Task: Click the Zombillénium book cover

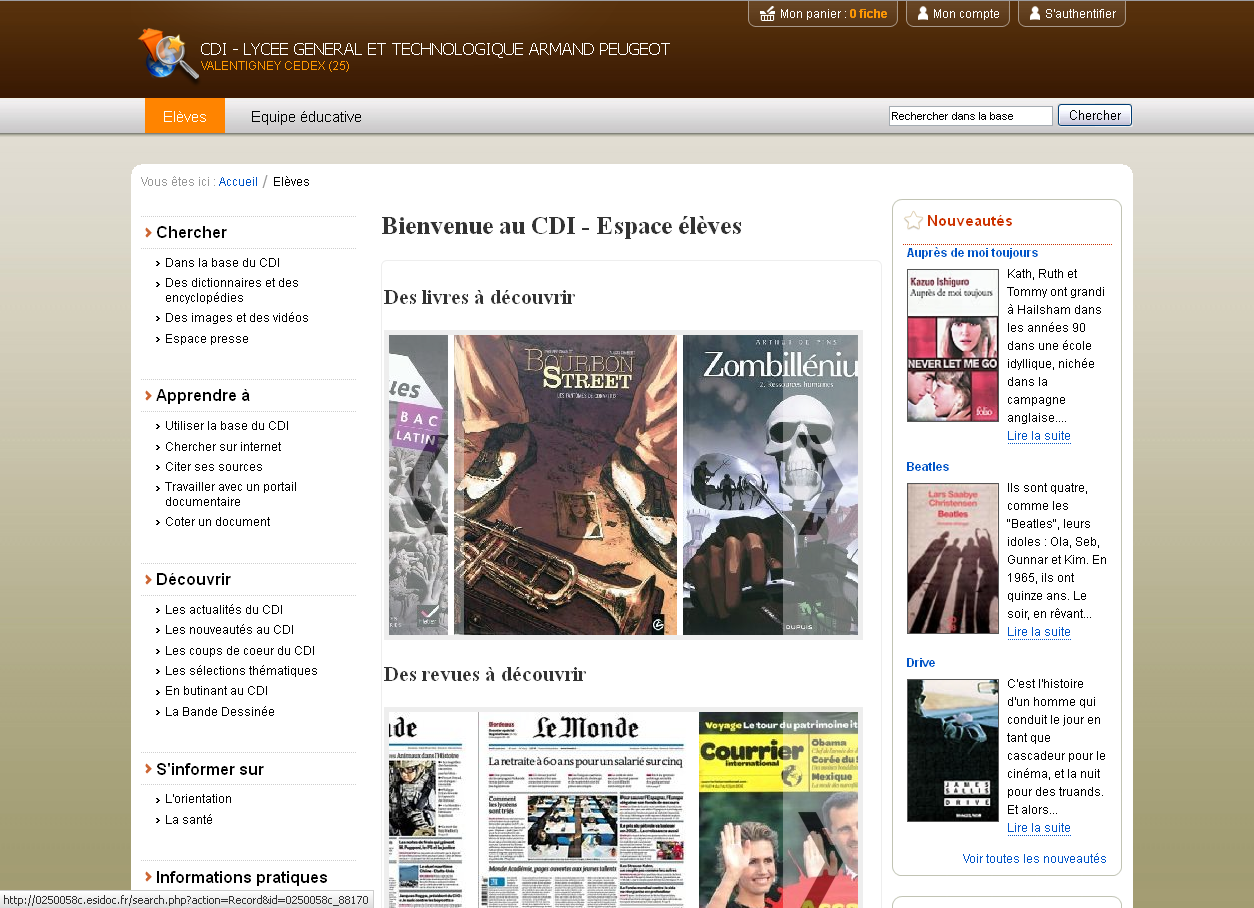Action: [x=770, y=485]
